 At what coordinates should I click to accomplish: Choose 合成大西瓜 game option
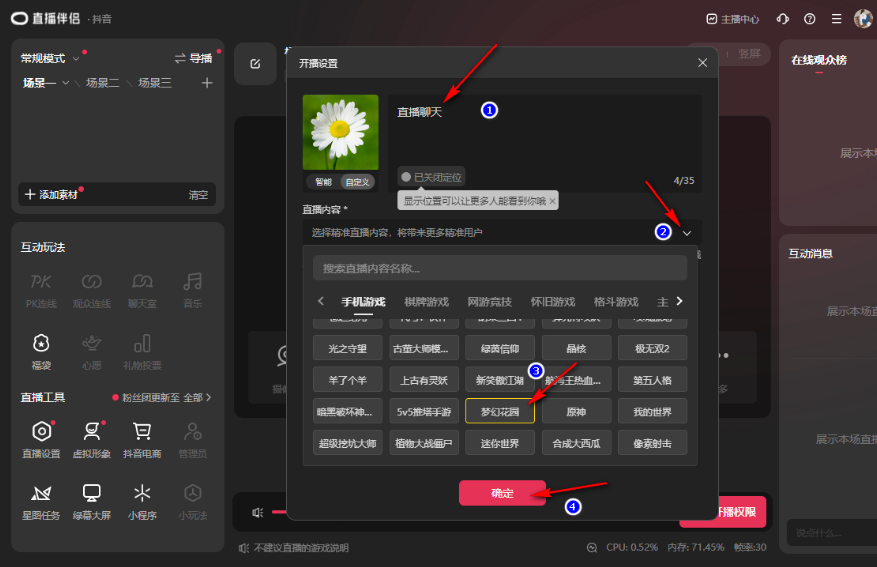click(x=576, y=443)
